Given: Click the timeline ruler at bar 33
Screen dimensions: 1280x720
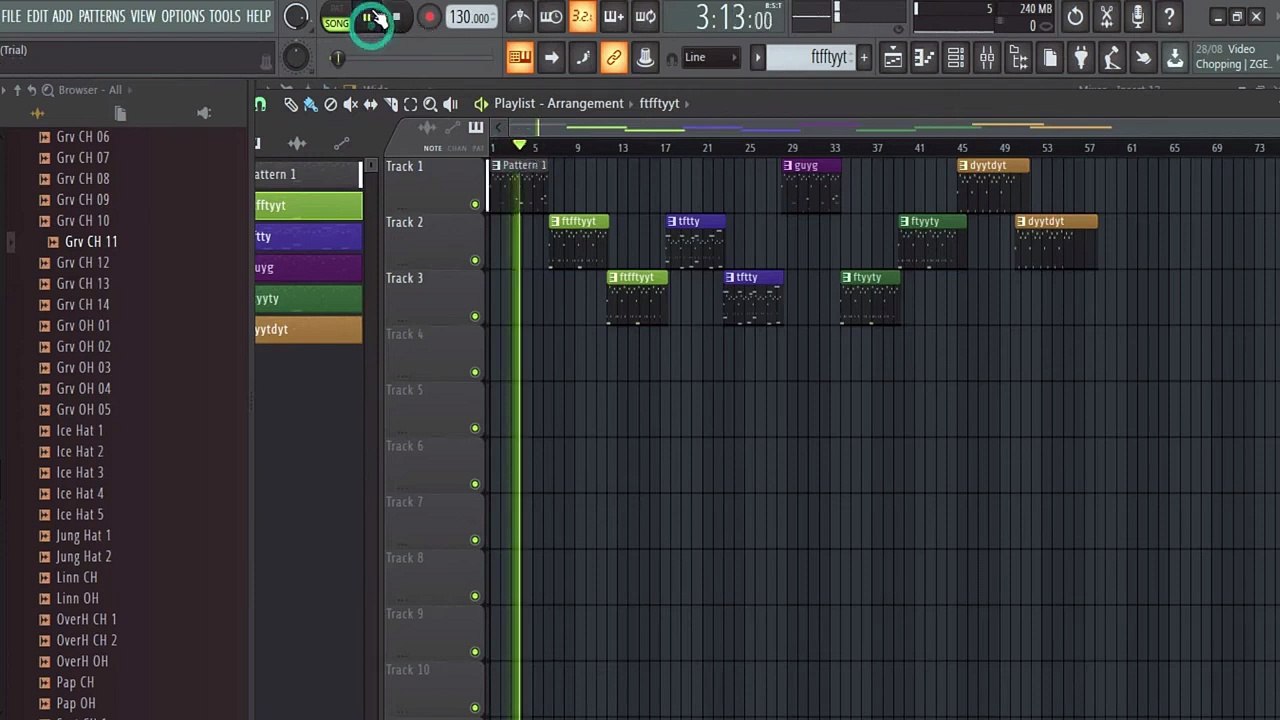Looking at the screenshot, I should click(x=835, y=147).
